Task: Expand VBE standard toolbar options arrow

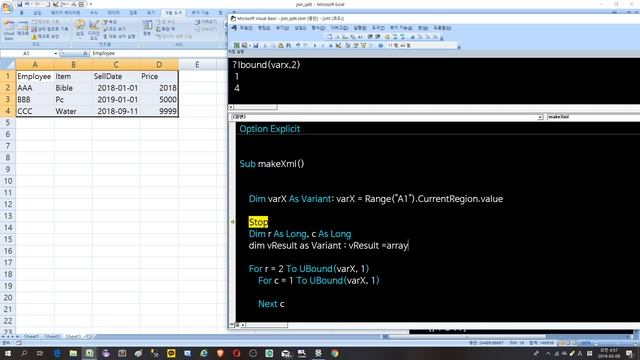Action: [x=459, y=47]
